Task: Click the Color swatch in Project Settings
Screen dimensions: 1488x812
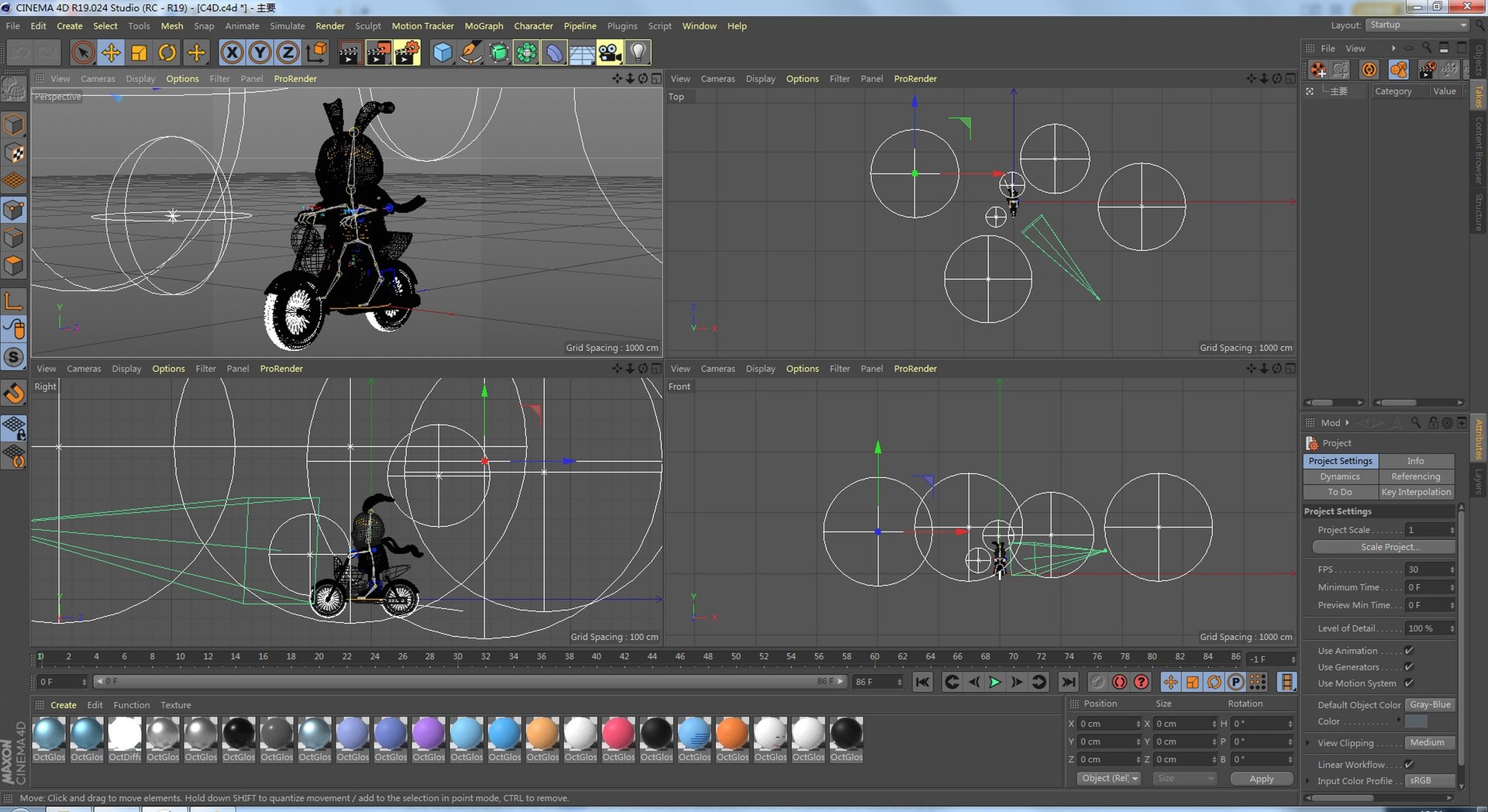Action: tap(1416, 721)
